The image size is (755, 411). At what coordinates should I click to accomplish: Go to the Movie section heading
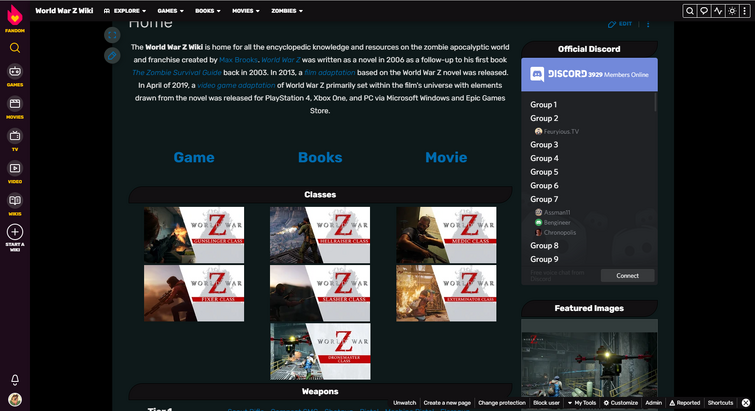[446, 157]
